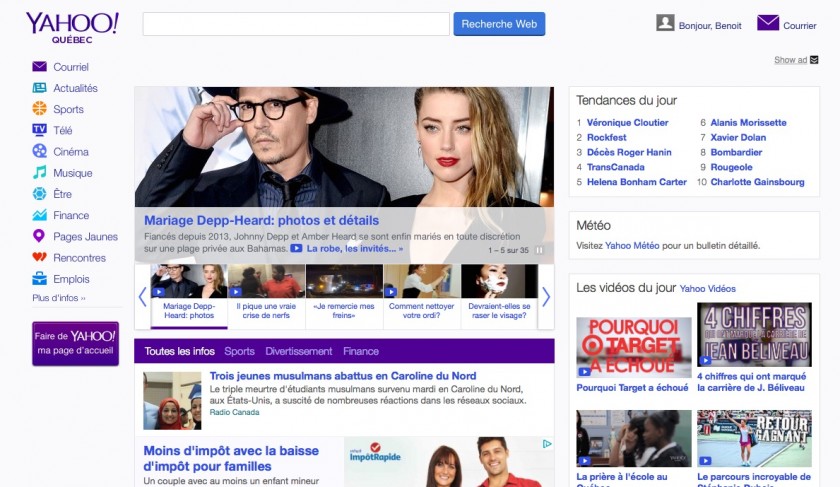The width and height of the screenshot is (840, 487).
Task: Click the Emplois briefcase icon
Action: click(40, 279)
